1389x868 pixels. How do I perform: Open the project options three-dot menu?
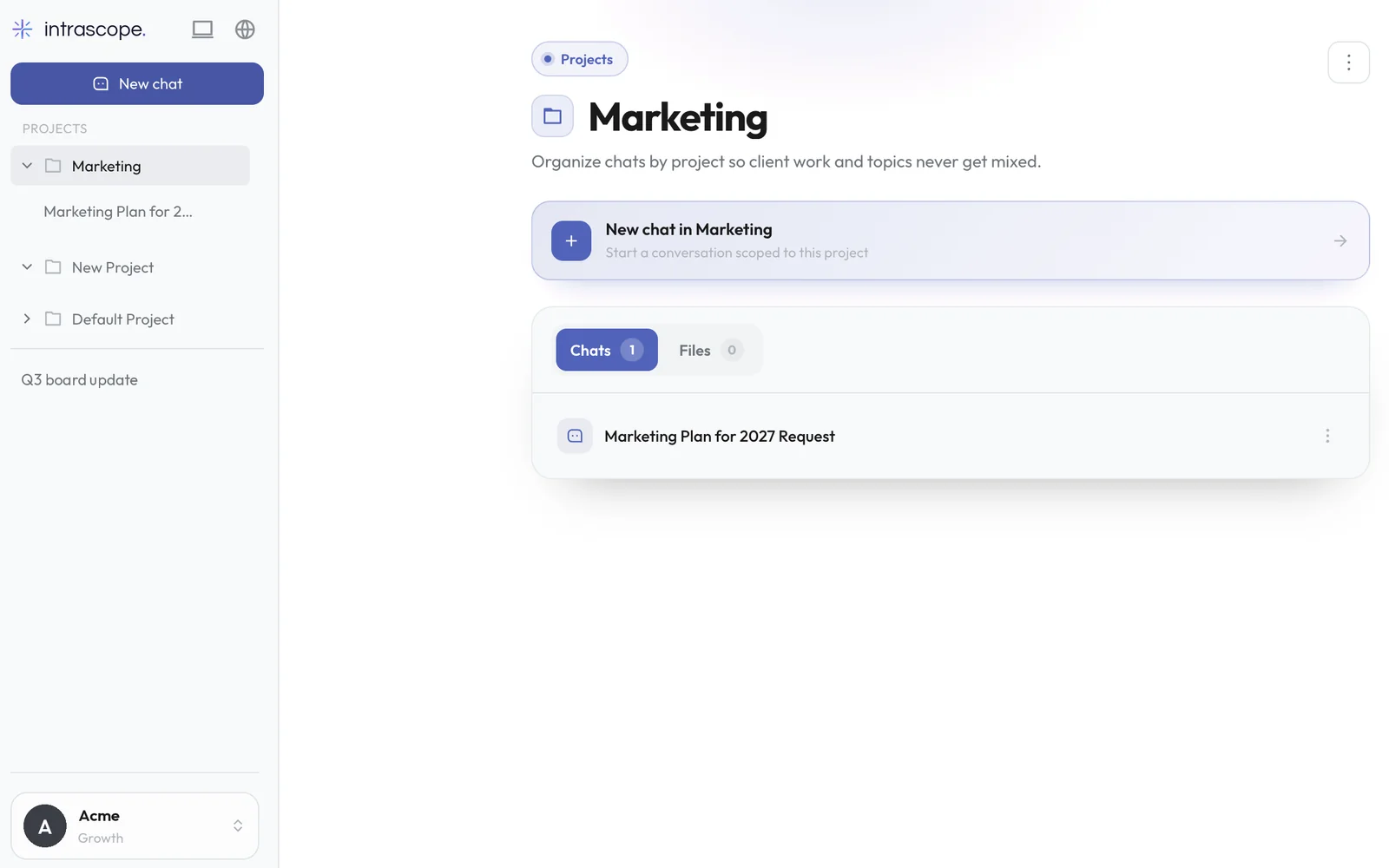click(1348, 62)
